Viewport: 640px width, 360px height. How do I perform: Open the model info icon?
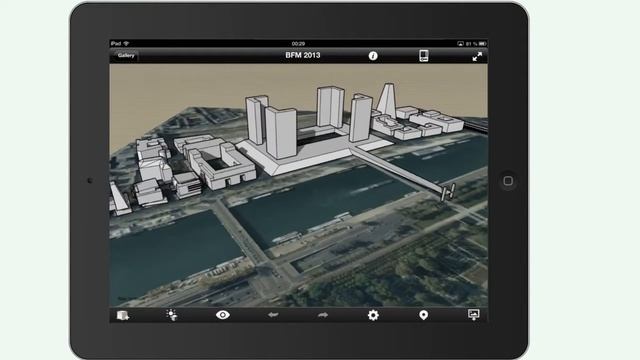[x=373, y=56]
